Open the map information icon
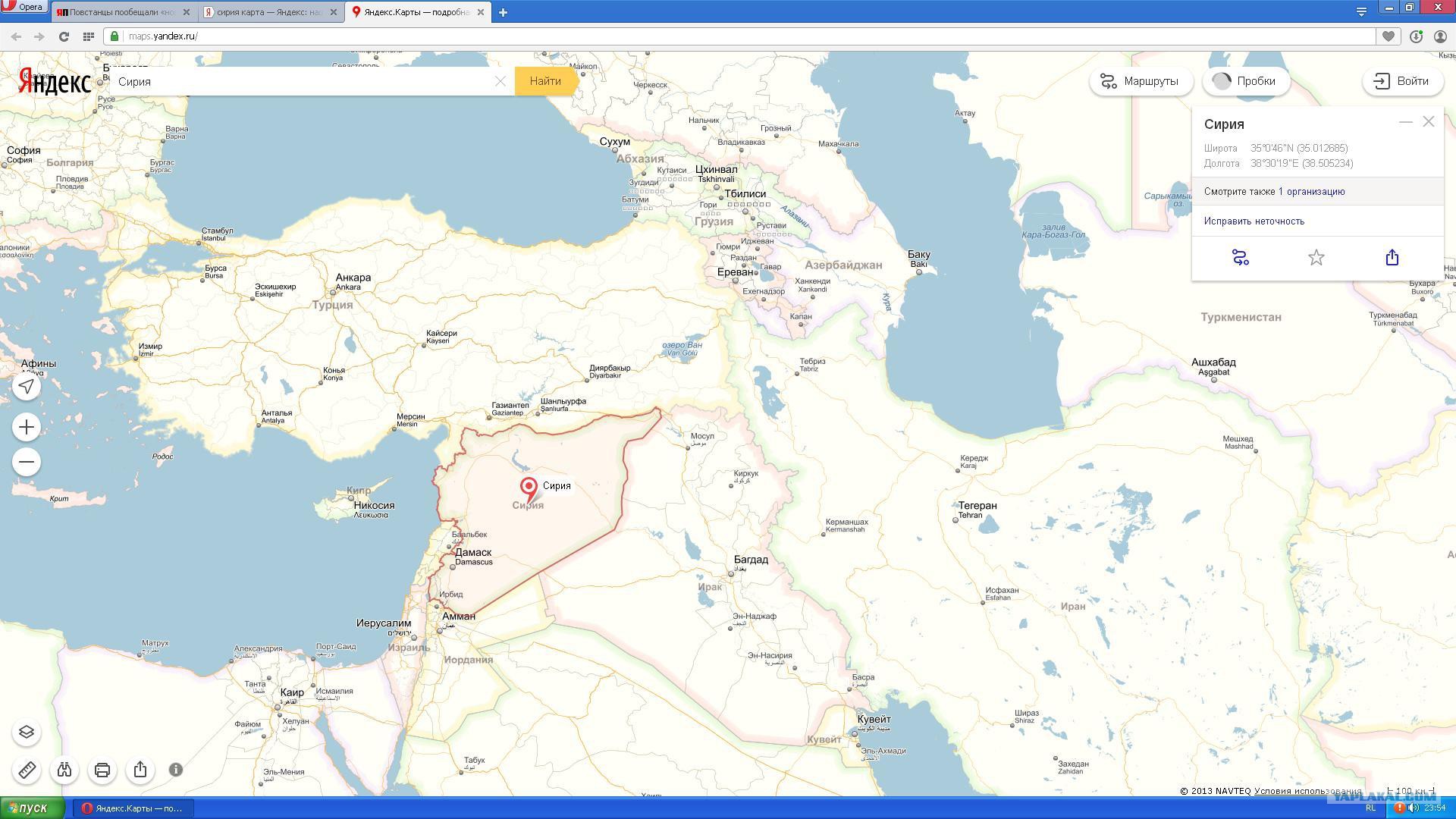This screenshot has height=819, width=1456. tap(176, 770)
